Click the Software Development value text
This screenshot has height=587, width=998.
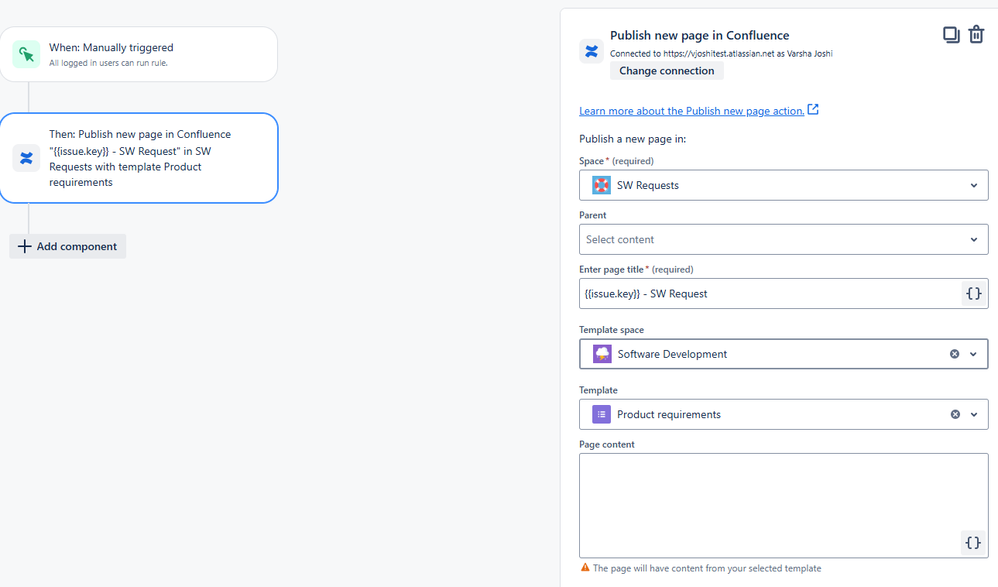click(671, 354)
